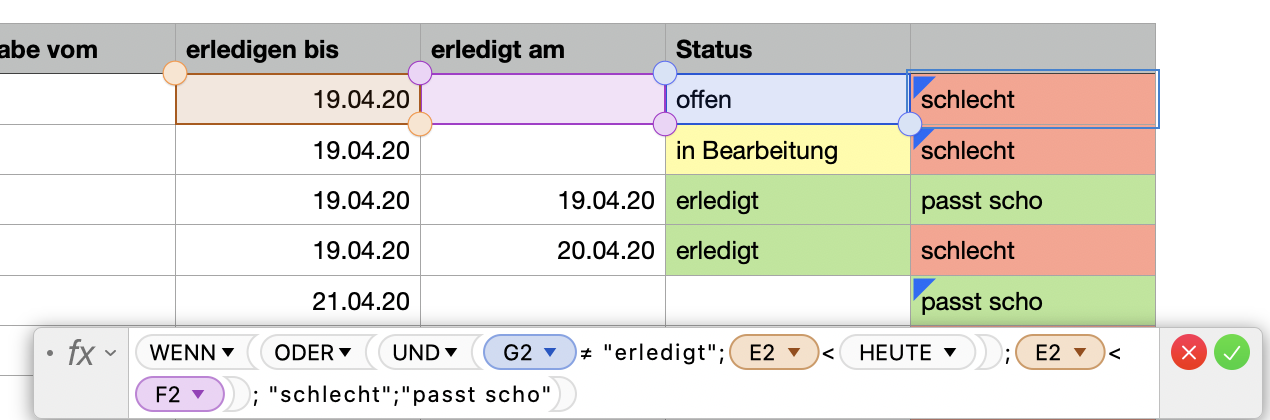
Task: Cancel formula editing with red X button
Action: (x=1189, y=352)
